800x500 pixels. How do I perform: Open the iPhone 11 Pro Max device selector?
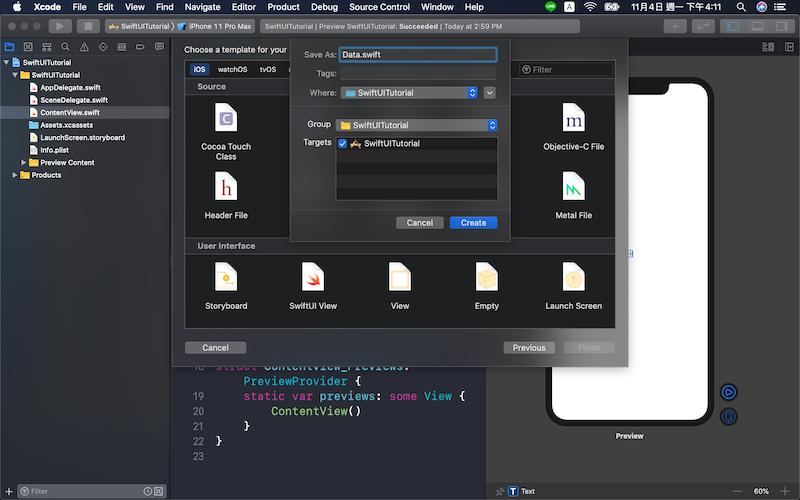(214, 26)
